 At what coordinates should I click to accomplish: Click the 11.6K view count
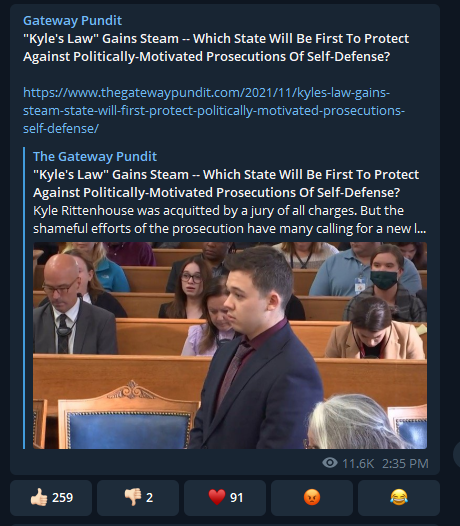point(358,464)
